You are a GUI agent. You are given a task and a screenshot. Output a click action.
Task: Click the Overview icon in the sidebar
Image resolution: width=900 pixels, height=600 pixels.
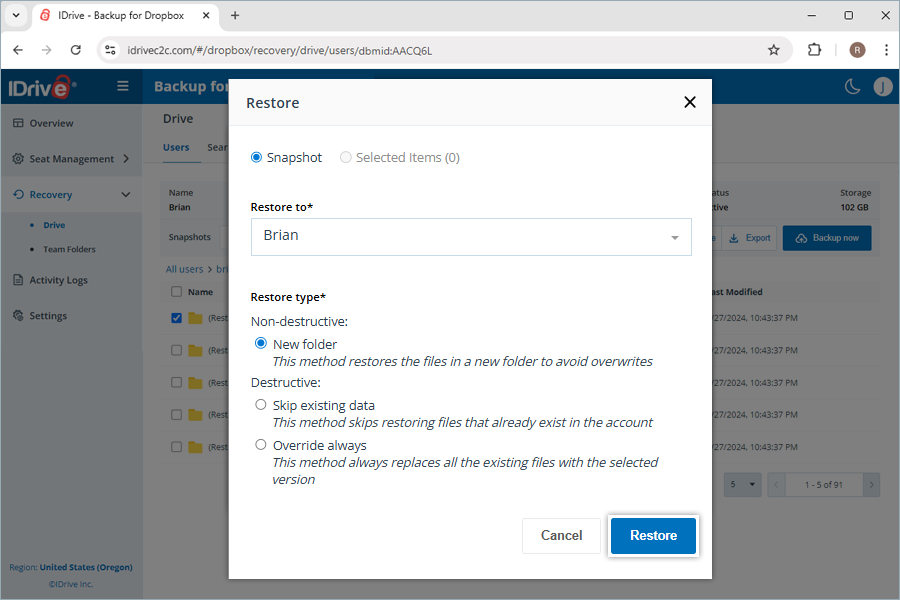tap(17, 122)
